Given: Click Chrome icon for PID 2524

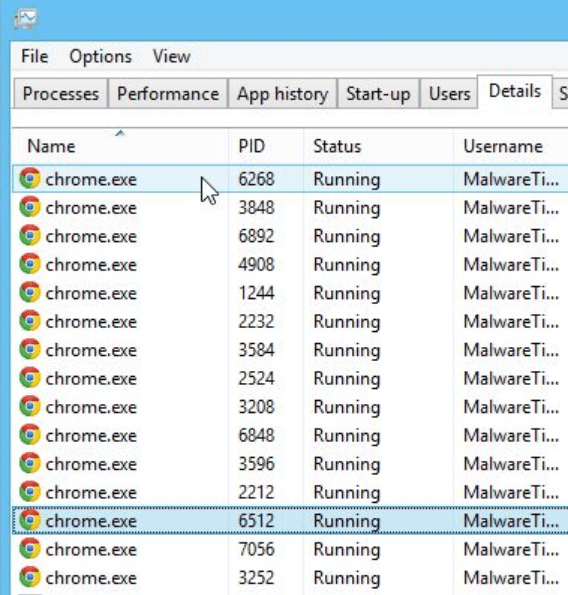Looking at the screenshot, I should click(30, 378).
